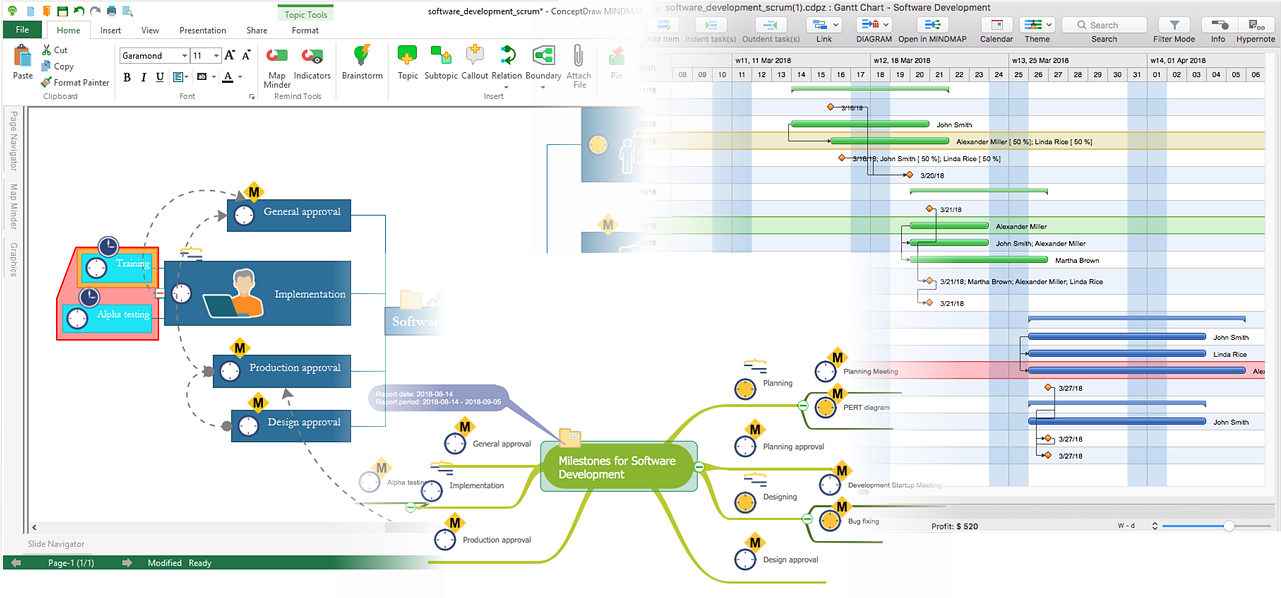Click Copy in the Clipboard group
This screenshot has height=598, width=1281.
point(57,66)
